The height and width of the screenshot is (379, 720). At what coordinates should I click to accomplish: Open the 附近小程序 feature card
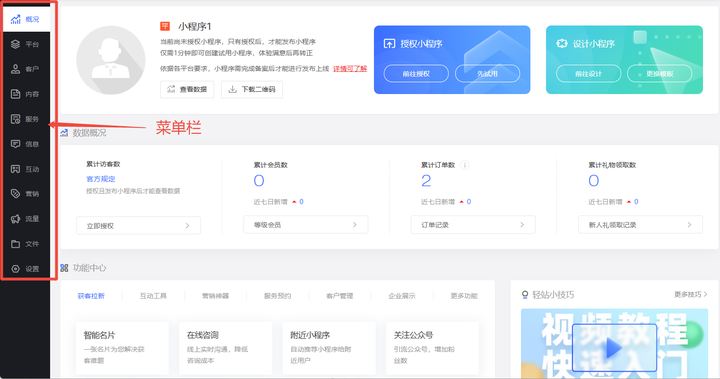329,348
